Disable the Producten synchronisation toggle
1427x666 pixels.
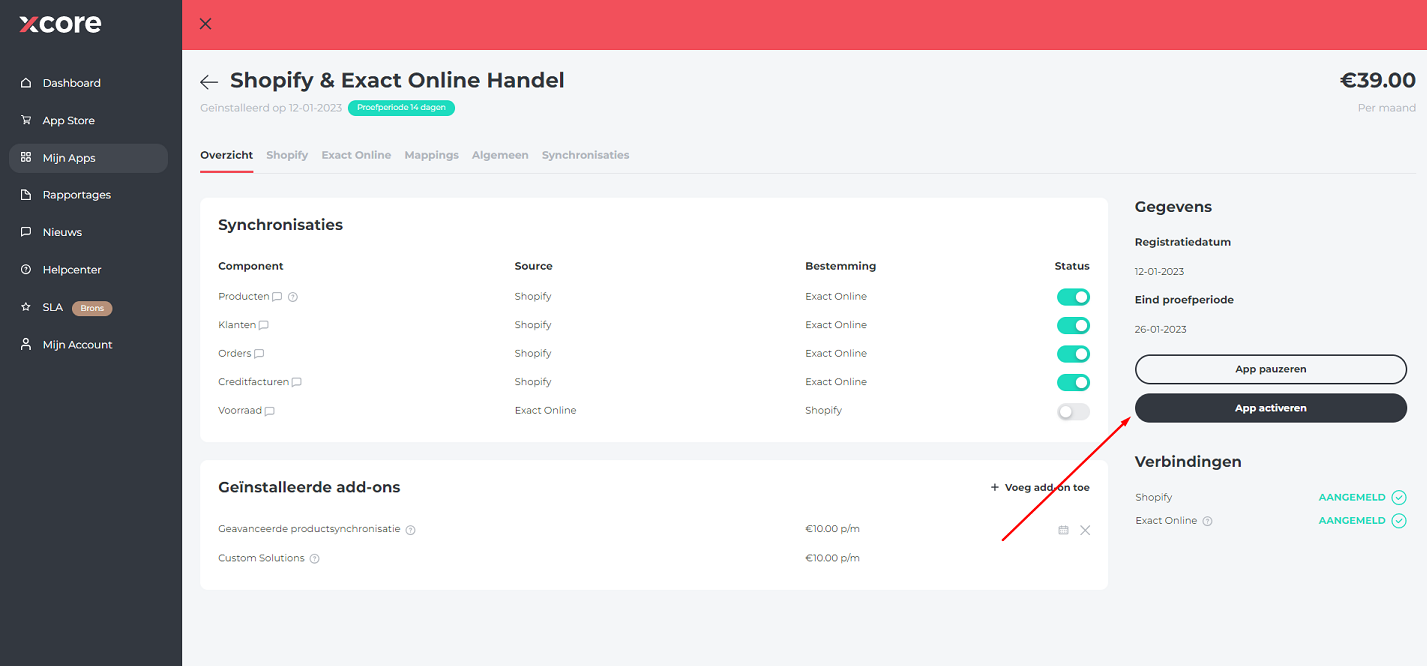coord(1073,297)
